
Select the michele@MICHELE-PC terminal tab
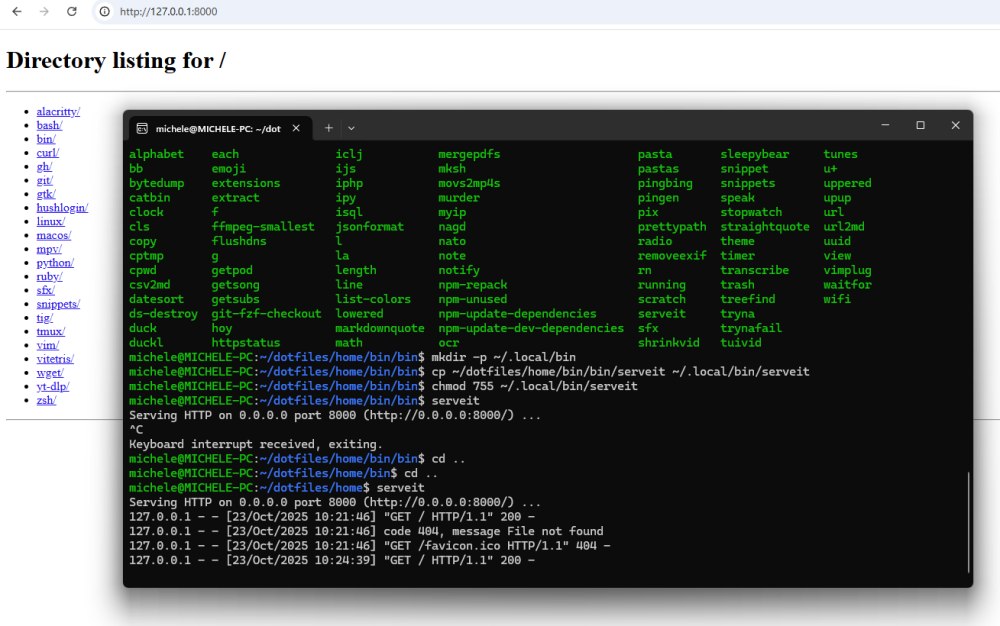tap(217, 128)
